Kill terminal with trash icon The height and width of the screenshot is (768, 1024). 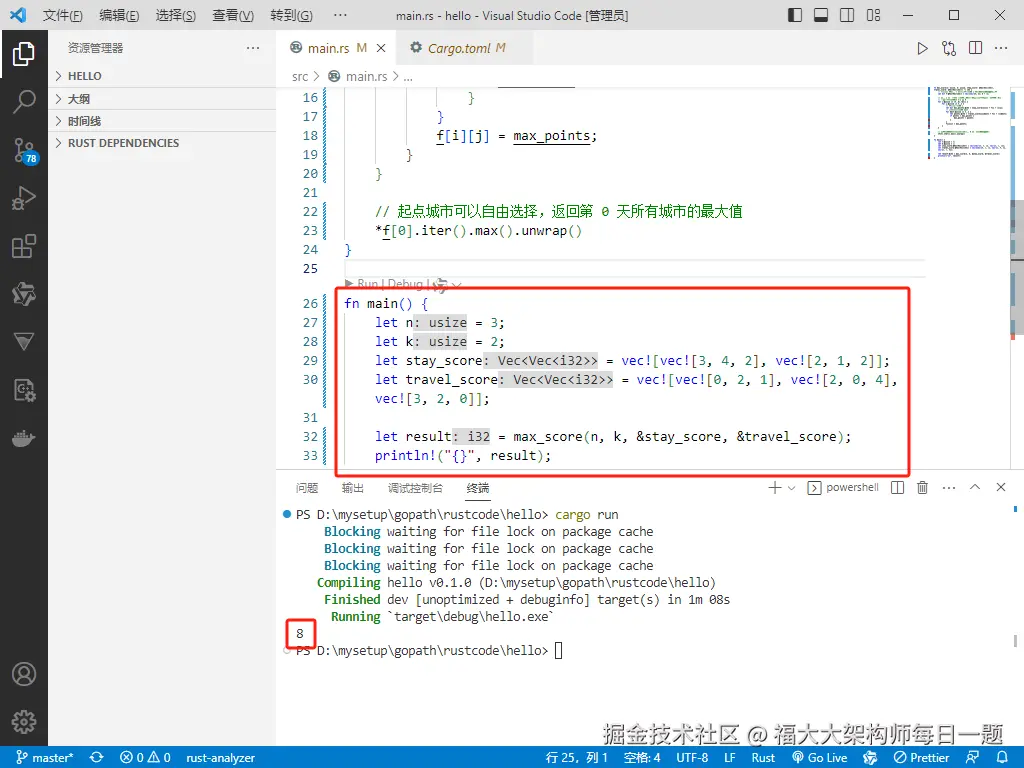922,487
